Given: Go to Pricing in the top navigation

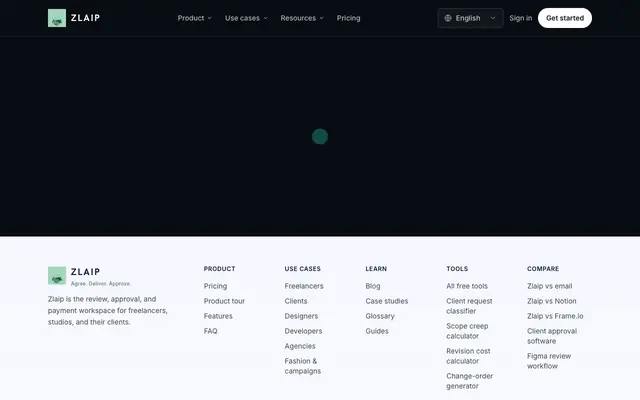Looking at the screenshot, I should (x=349, y=18).
